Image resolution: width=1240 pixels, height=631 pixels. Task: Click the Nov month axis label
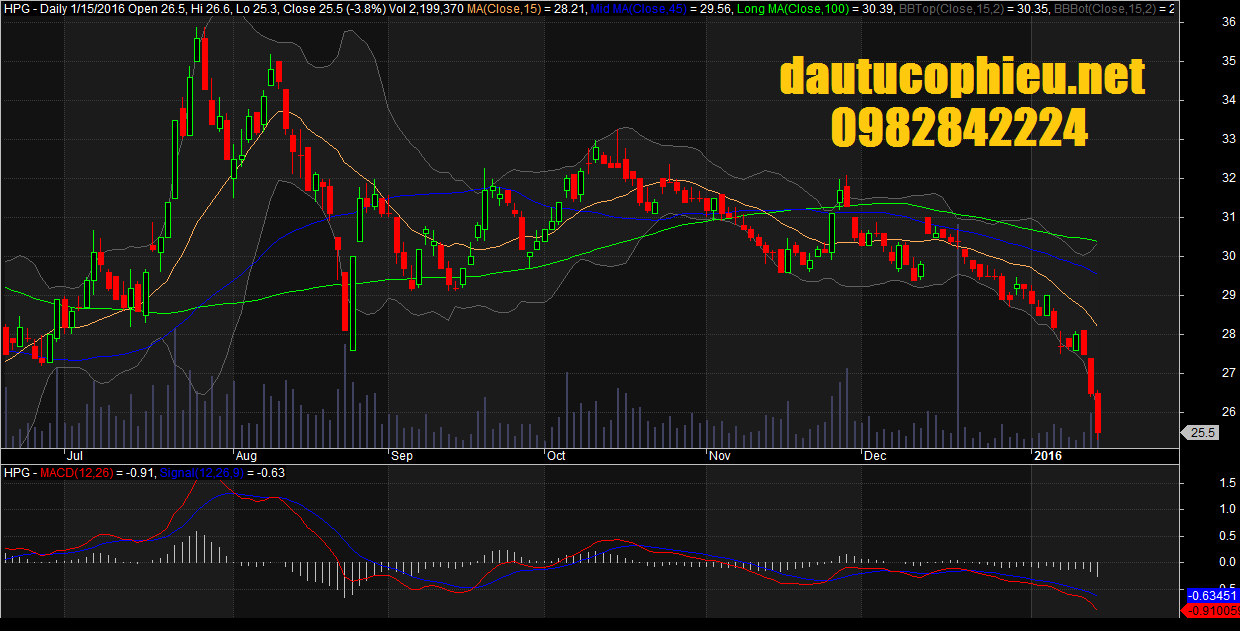719,456
